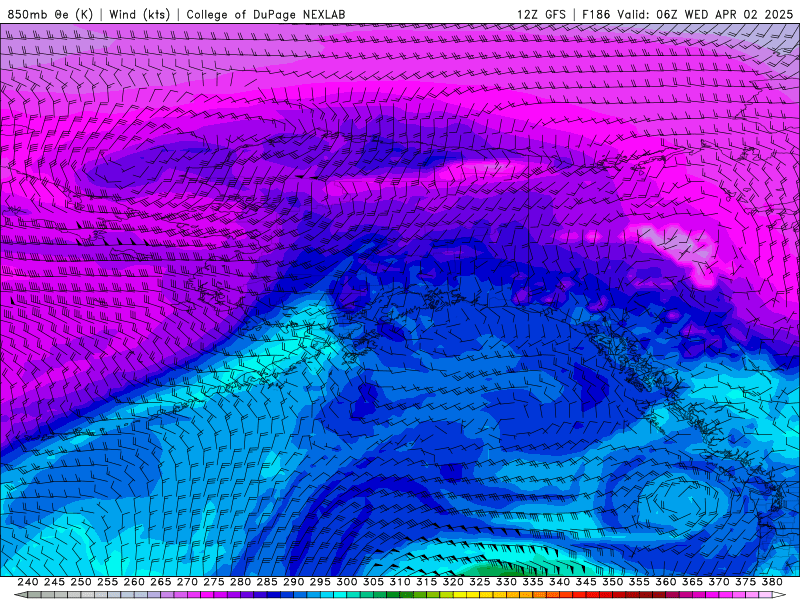Click the 360 value on the color scale

(665, 582)
